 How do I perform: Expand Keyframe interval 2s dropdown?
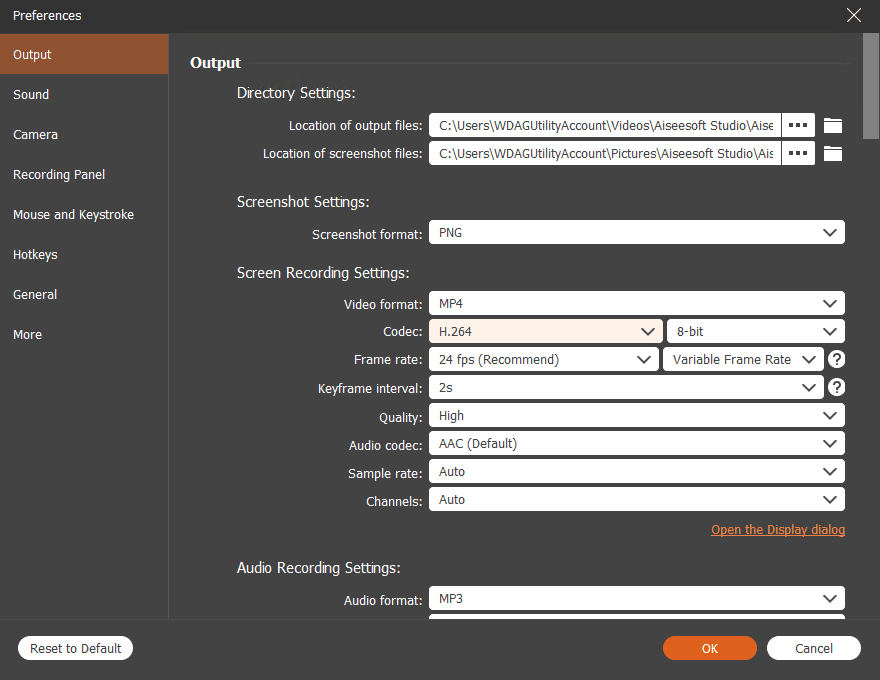626,387
